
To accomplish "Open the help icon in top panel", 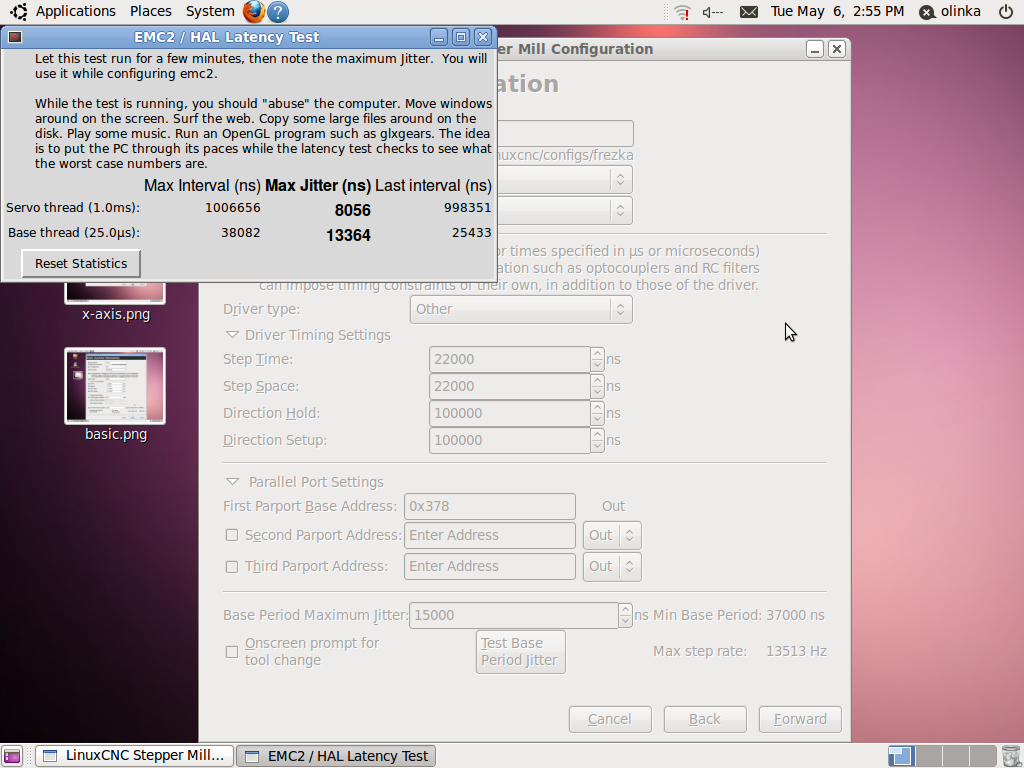I will pyautogui.click(x=278, y=12).
